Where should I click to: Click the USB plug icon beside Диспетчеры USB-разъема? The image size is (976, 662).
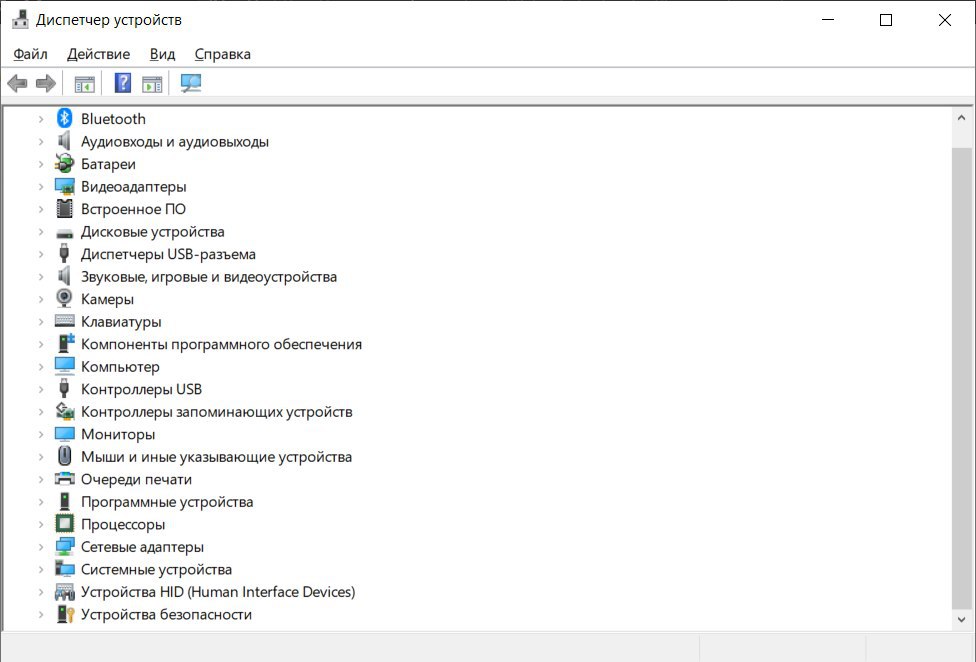[x=64, y=253]
